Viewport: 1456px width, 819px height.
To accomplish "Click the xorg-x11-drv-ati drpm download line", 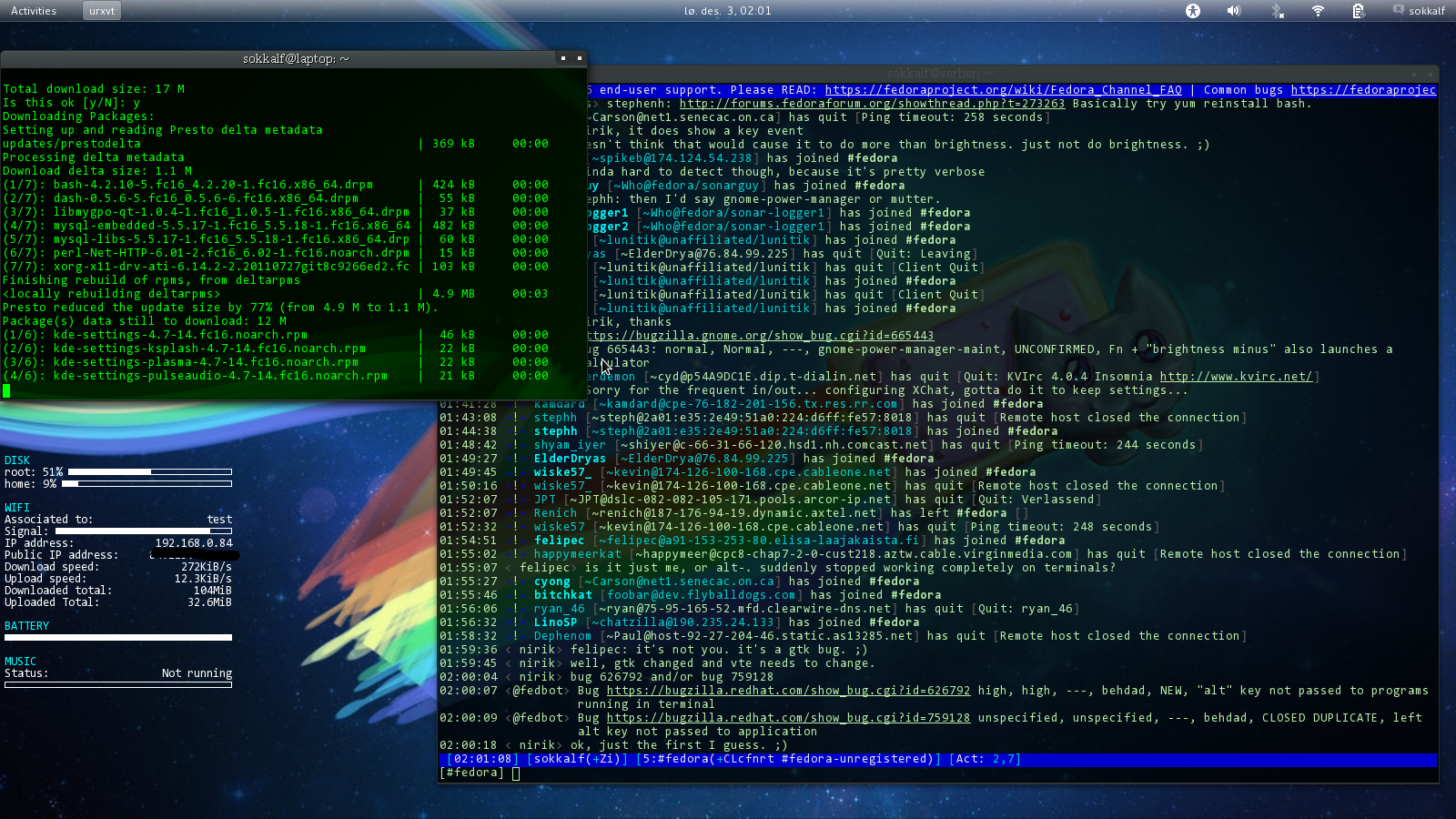I will pyautogui.click(x=276, y=267).
